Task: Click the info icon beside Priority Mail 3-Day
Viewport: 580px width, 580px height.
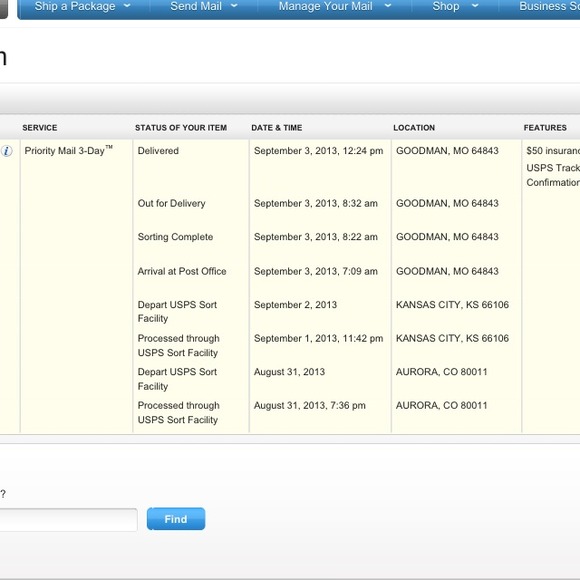Action: tap(6, 151)
